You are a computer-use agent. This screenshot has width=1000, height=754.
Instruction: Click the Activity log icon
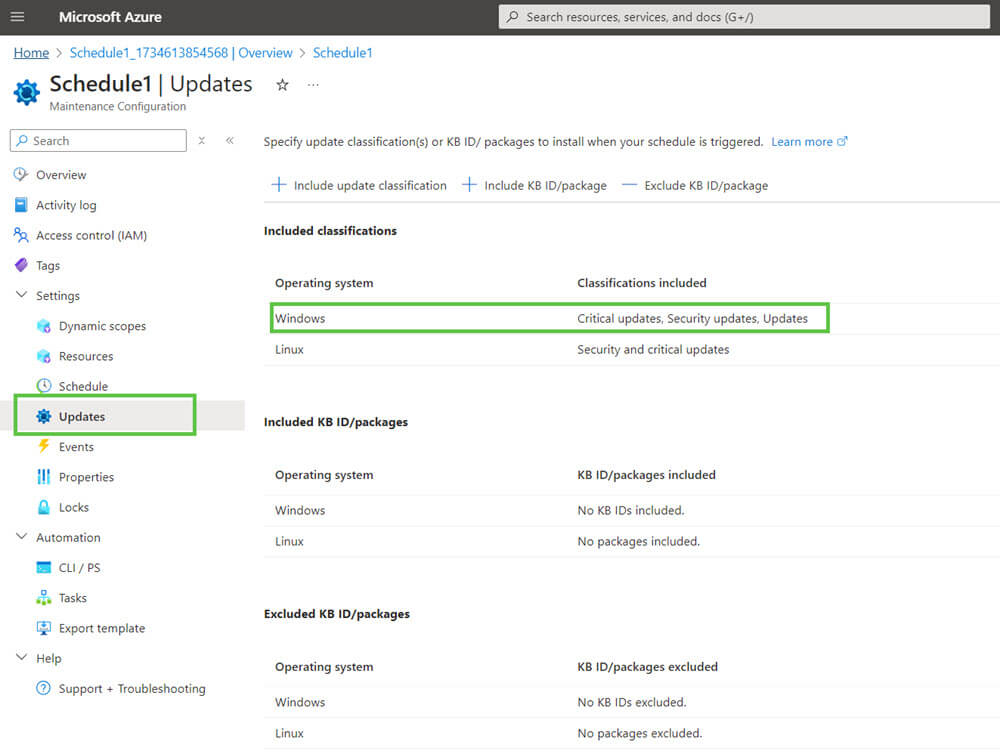tap(21, 205)
